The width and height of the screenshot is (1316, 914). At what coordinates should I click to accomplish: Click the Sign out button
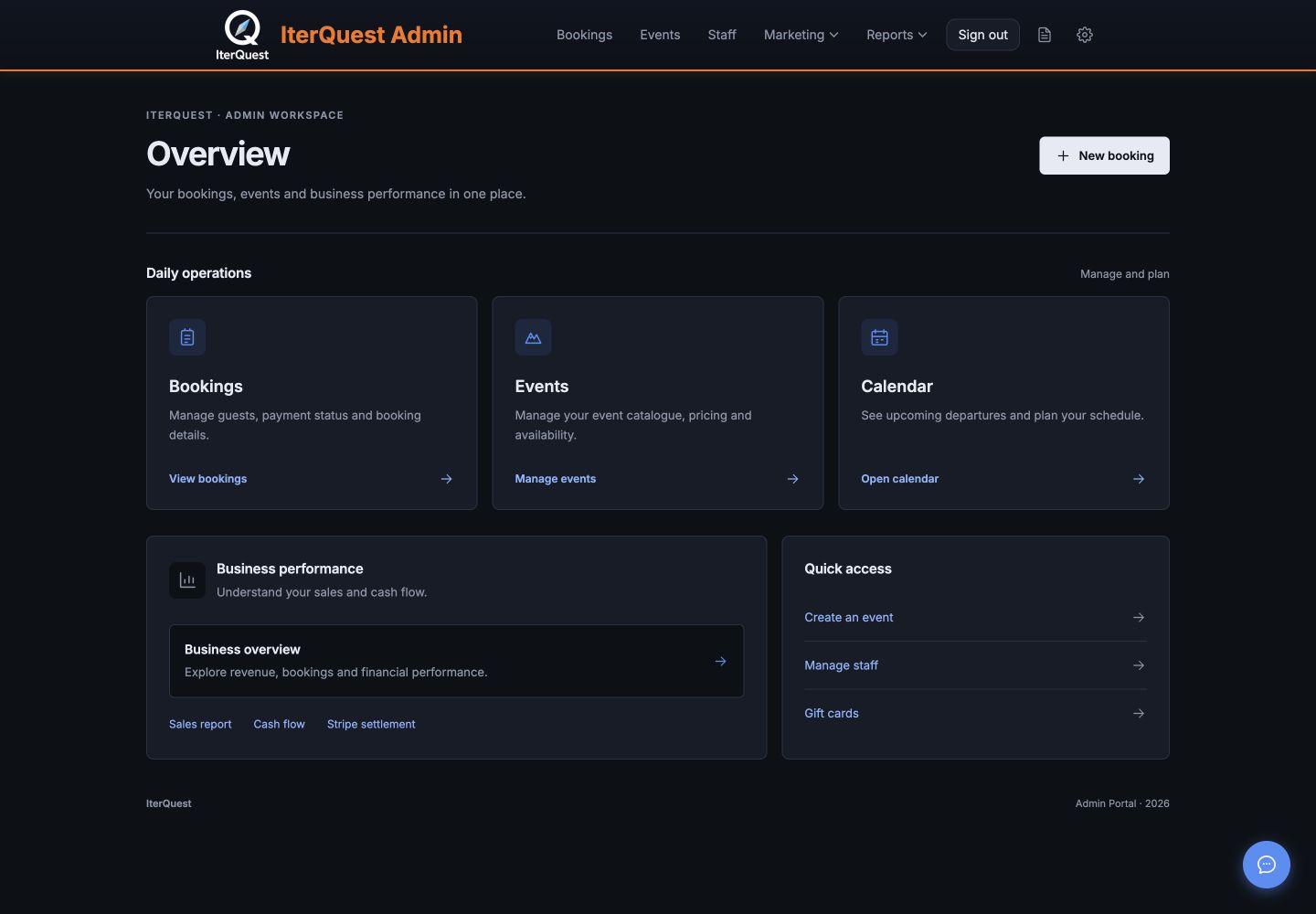(983, 35)
